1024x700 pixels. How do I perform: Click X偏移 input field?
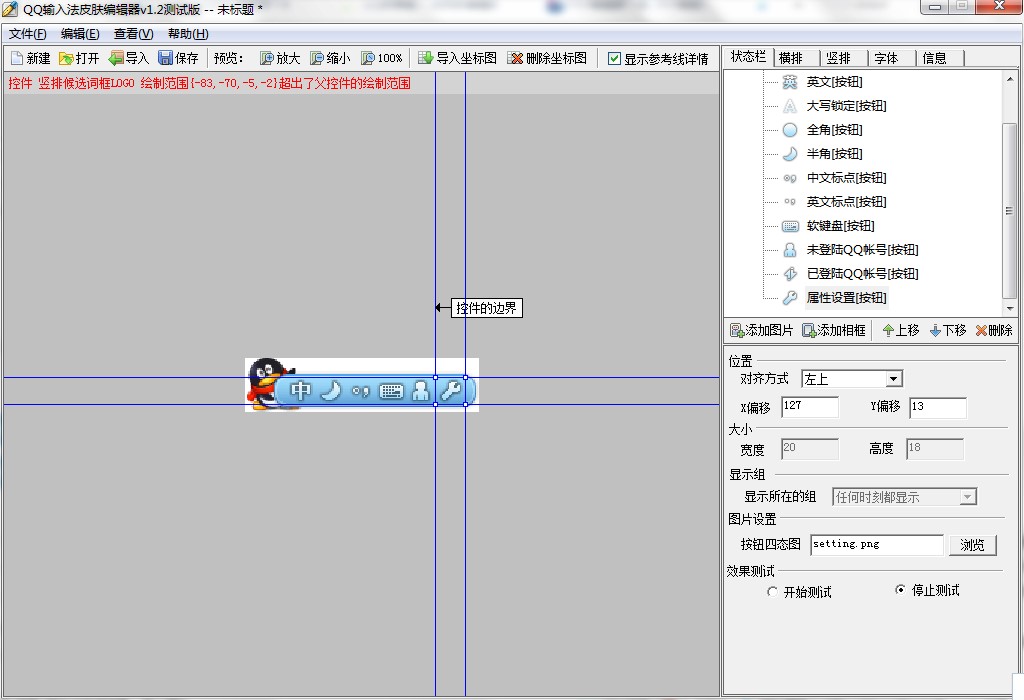810,407
